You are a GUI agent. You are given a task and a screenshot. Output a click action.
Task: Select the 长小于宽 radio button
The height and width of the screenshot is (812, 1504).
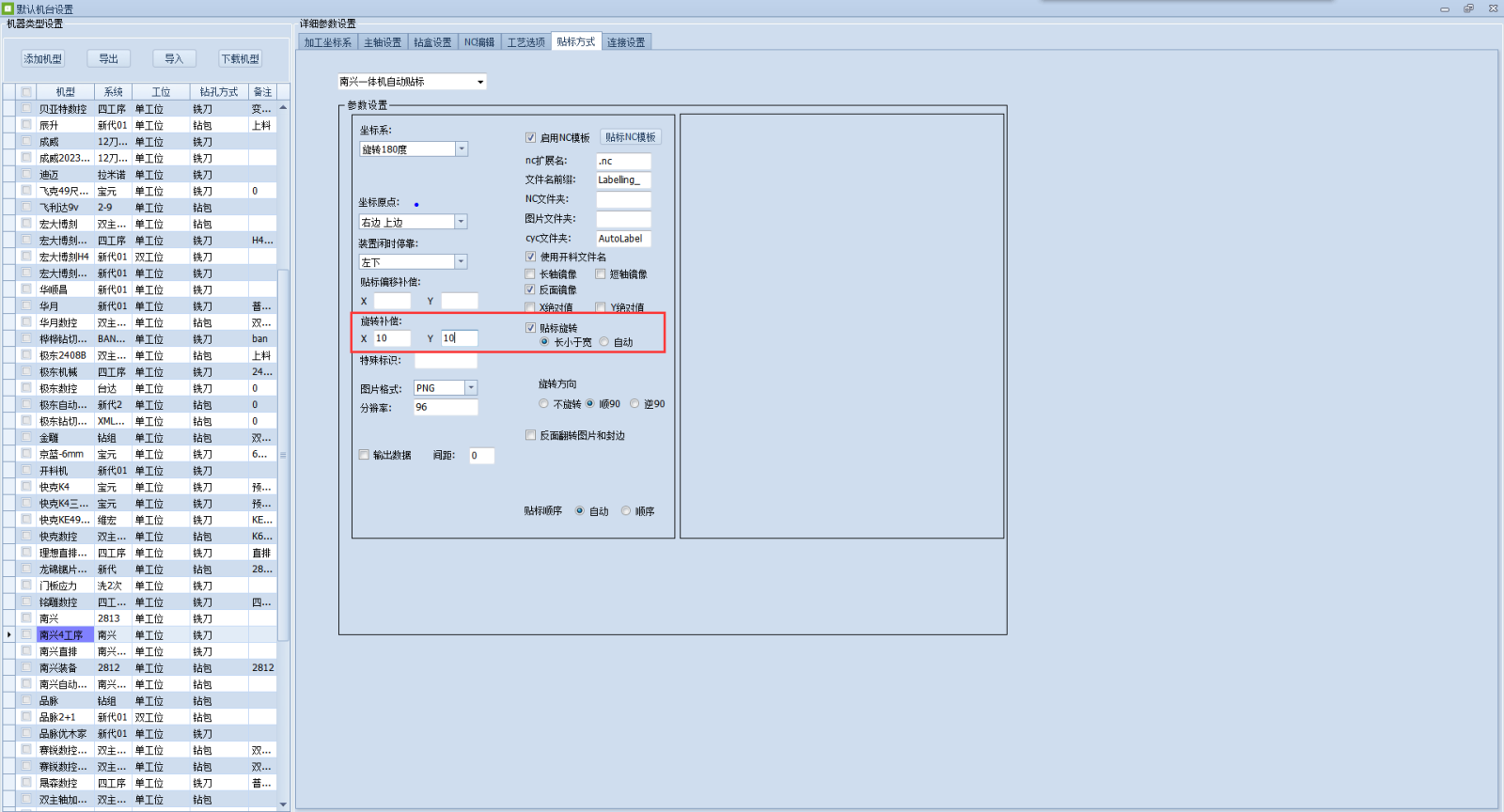(544, 342)
